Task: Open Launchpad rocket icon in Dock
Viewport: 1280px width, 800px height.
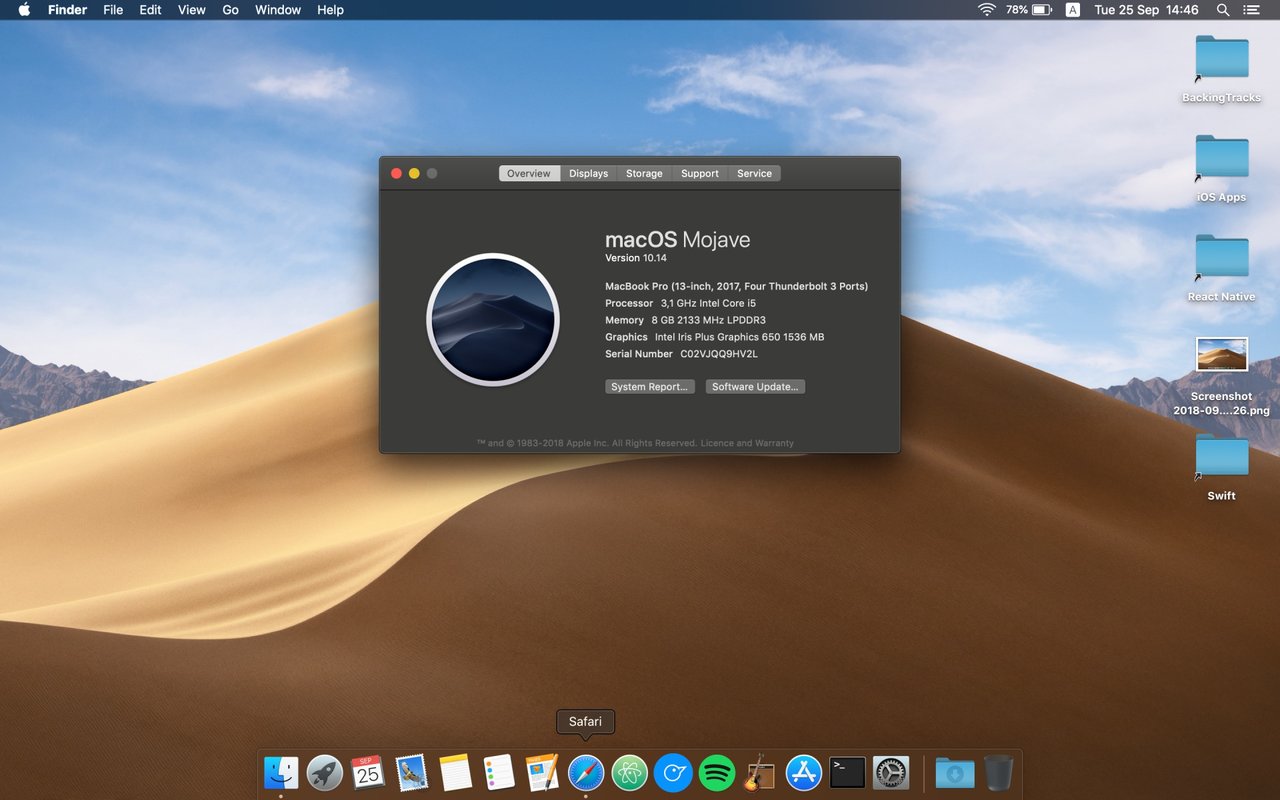Action: 325,772
